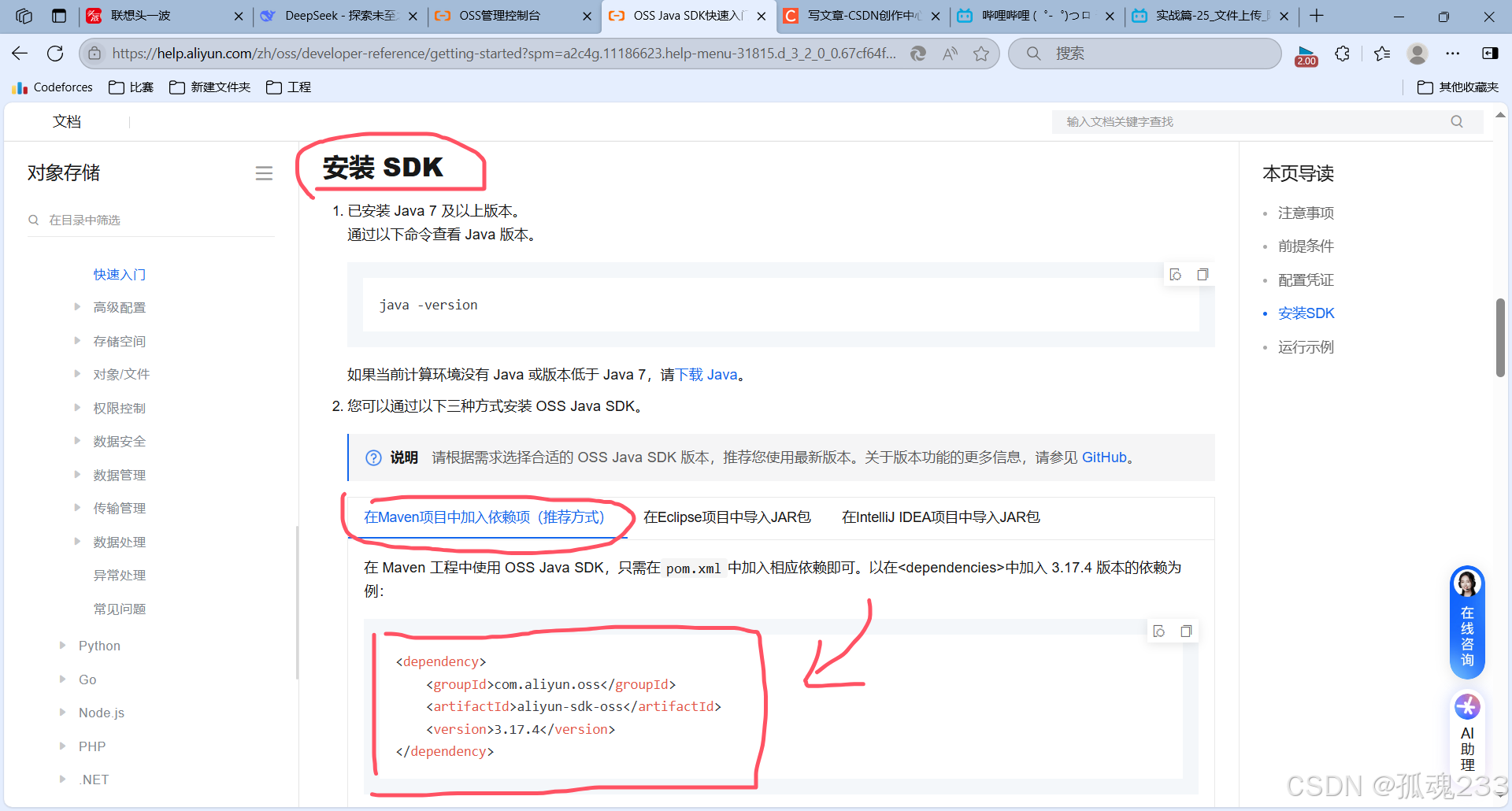Image resolution: width=1512 pixels, height=811 pixels.
Task: Open a new tab with the plus button
Action: 1317,16
